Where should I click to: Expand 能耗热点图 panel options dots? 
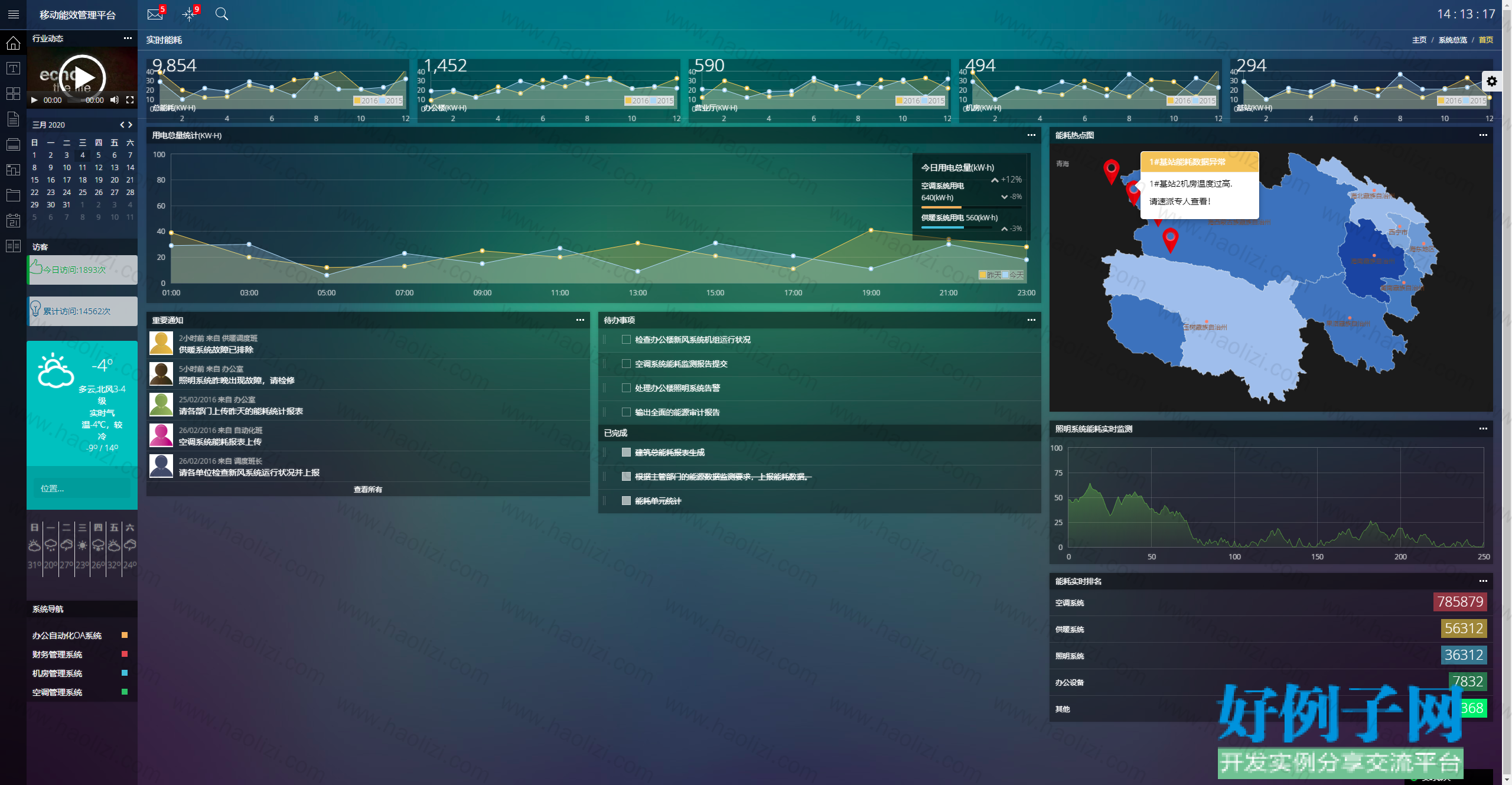(1483, 135)
